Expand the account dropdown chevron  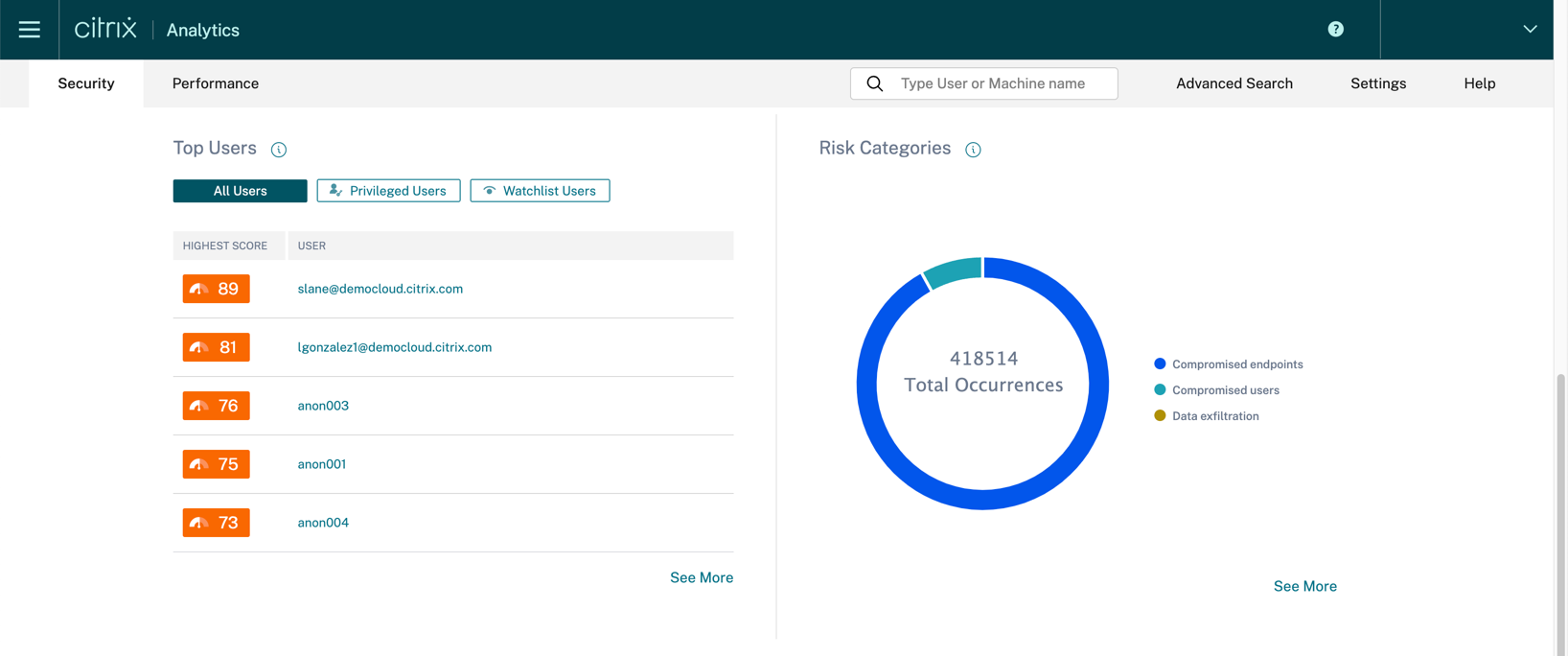[1530, 30]
